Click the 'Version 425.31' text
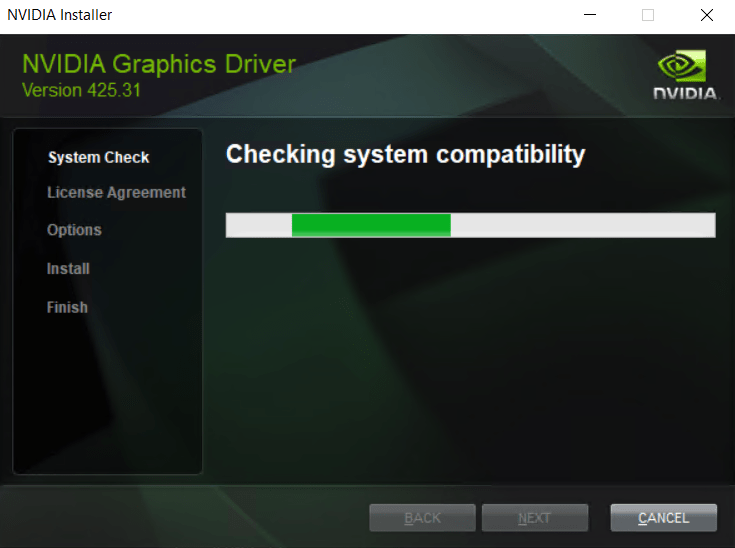 81,90
